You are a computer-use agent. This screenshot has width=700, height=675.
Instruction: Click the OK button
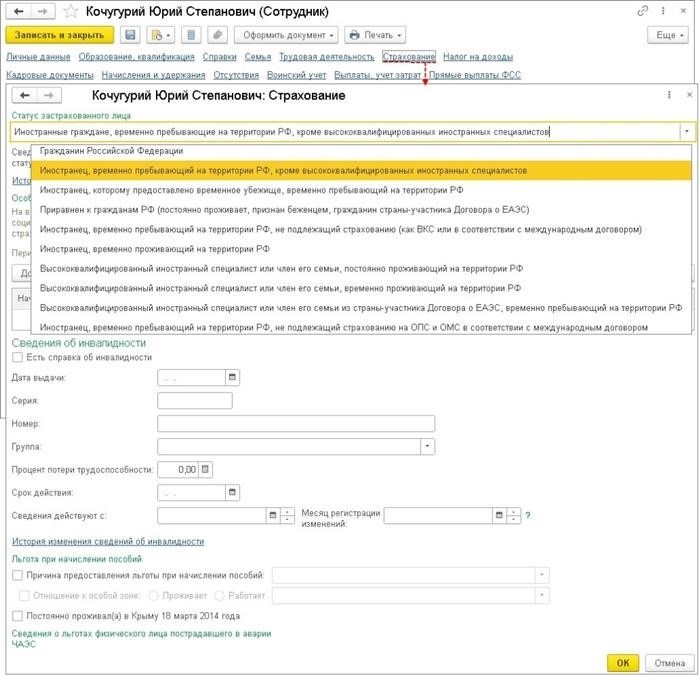pyautogui.click(x=623, y=663)
